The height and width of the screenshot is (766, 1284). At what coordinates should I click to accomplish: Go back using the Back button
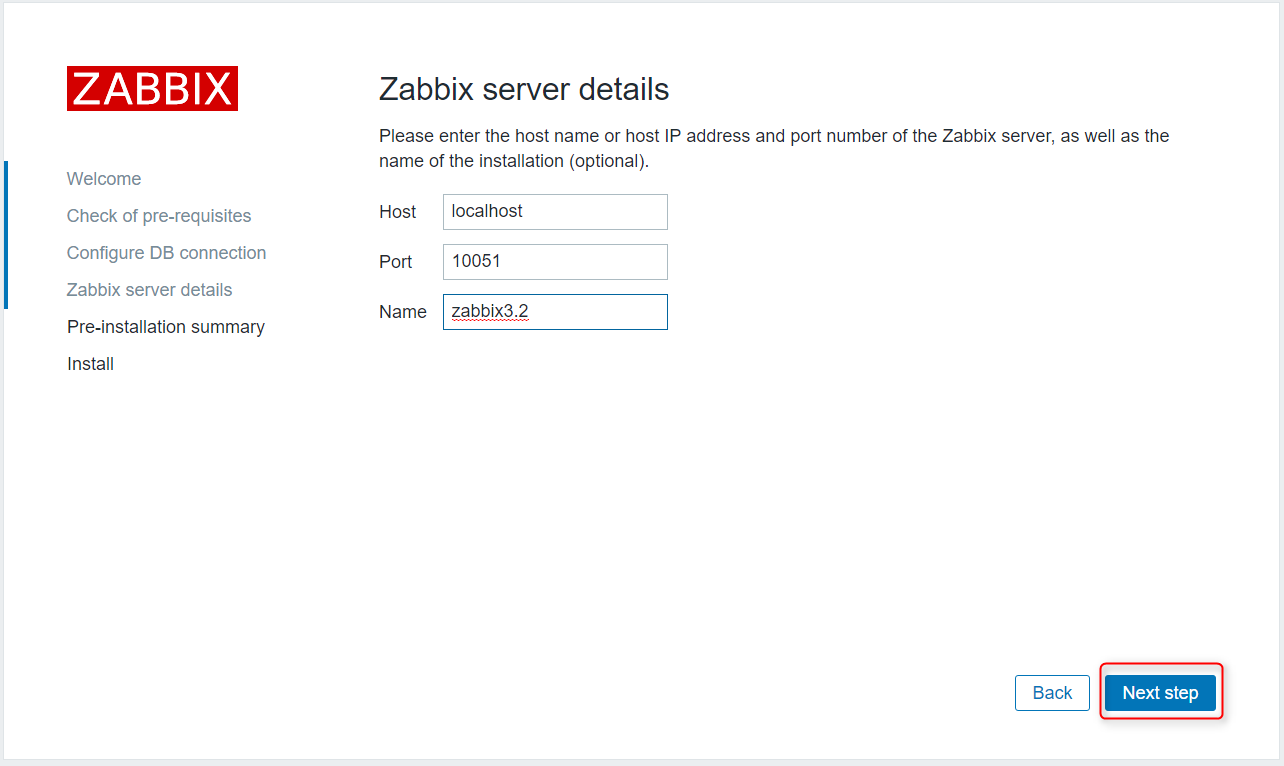coord(1052,693)
